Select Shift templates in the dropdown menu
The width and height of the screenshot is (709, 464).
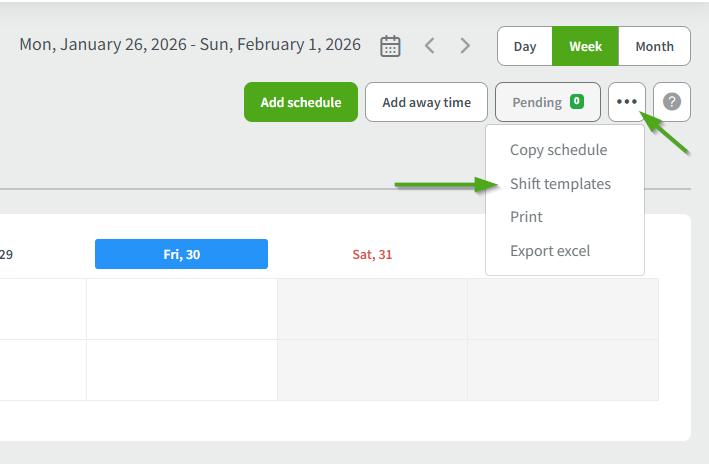tap(560, 184)
